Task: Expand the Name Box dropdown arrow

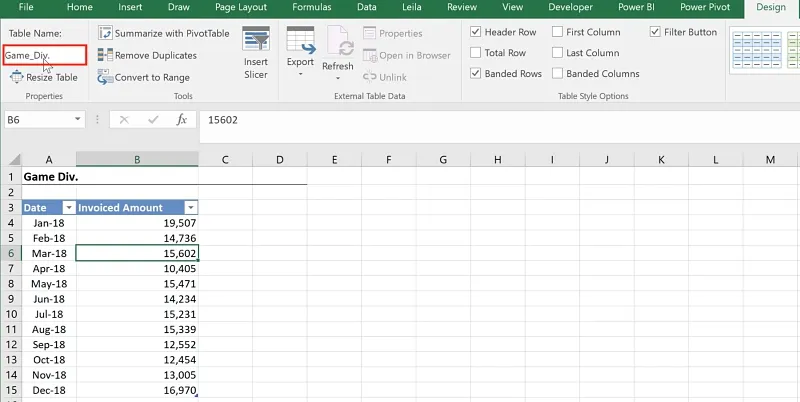Action: (x=78, y=119)
